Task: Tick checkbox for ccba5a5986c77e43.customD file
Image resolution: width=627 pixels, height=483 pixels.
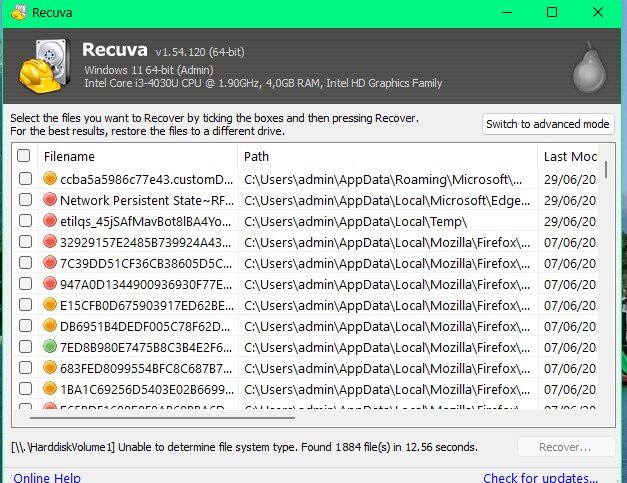Action: click(x=26, y=178)
